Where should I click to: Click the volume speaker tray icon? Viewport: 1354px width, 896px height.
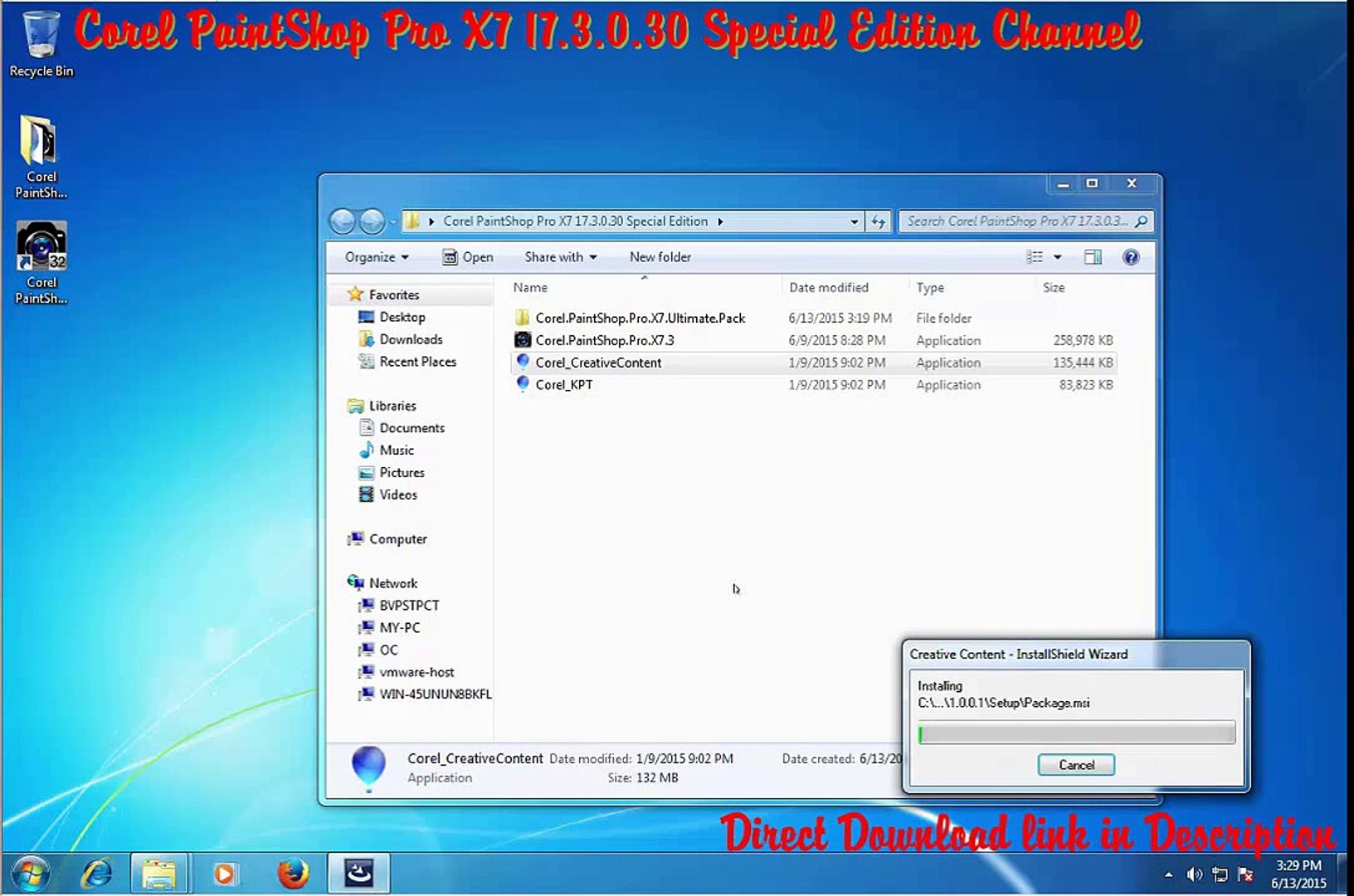[1194, 874]
